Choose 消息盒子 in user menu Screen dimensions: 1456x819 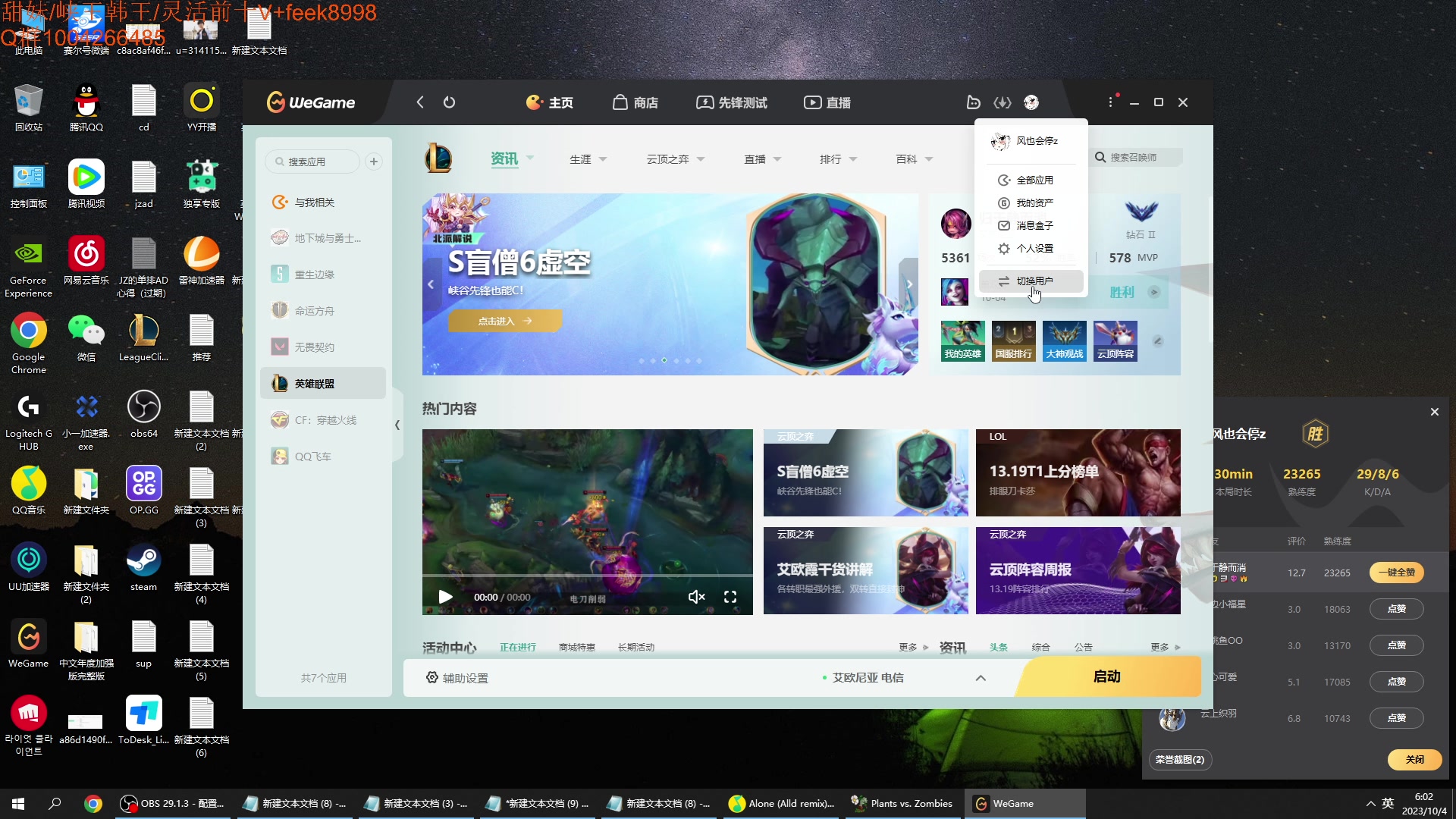[1031, 226]
